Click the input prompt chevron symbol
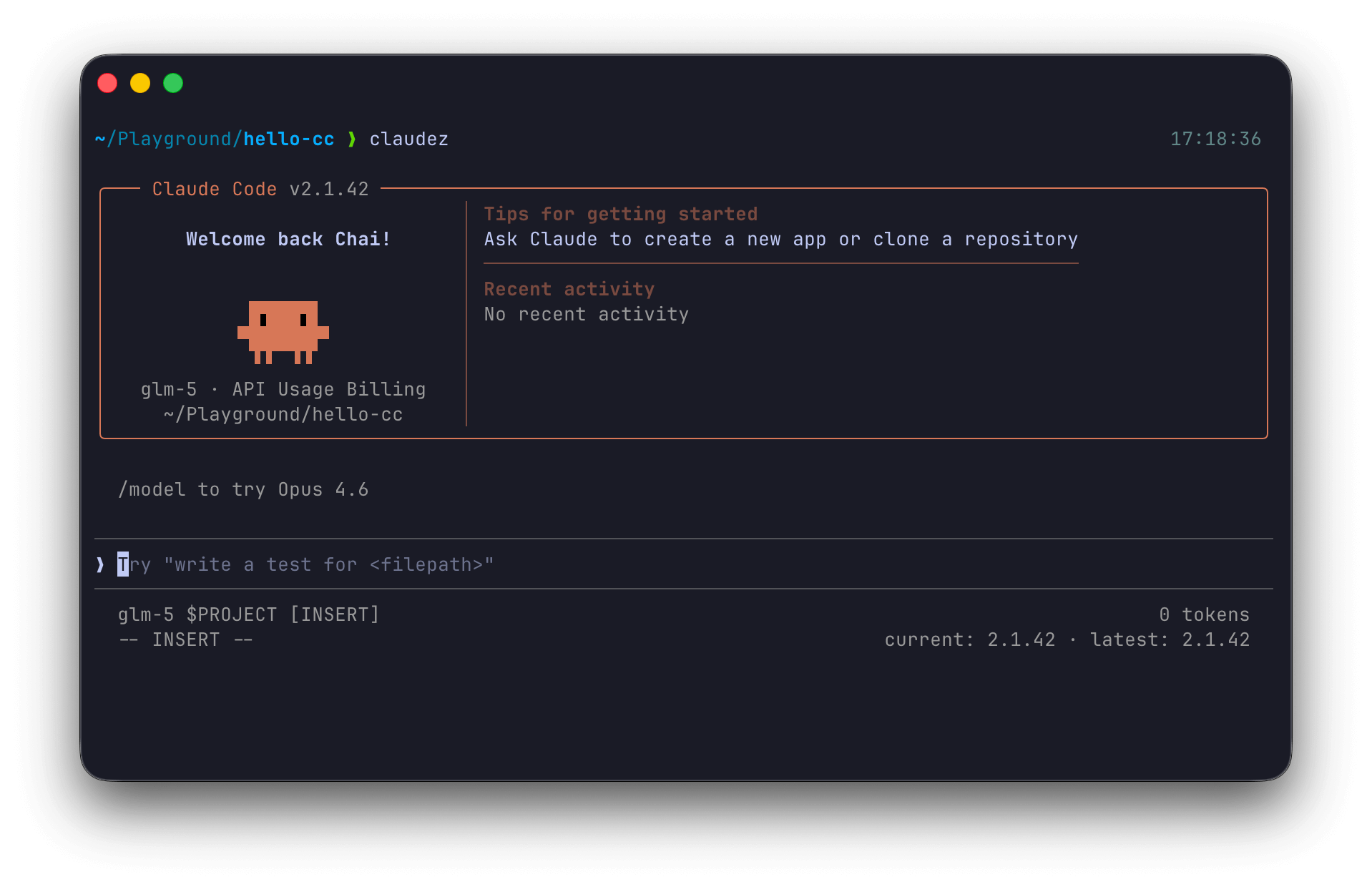The width and height of the screenshot is (1372, 887). (x=100, y=565)
